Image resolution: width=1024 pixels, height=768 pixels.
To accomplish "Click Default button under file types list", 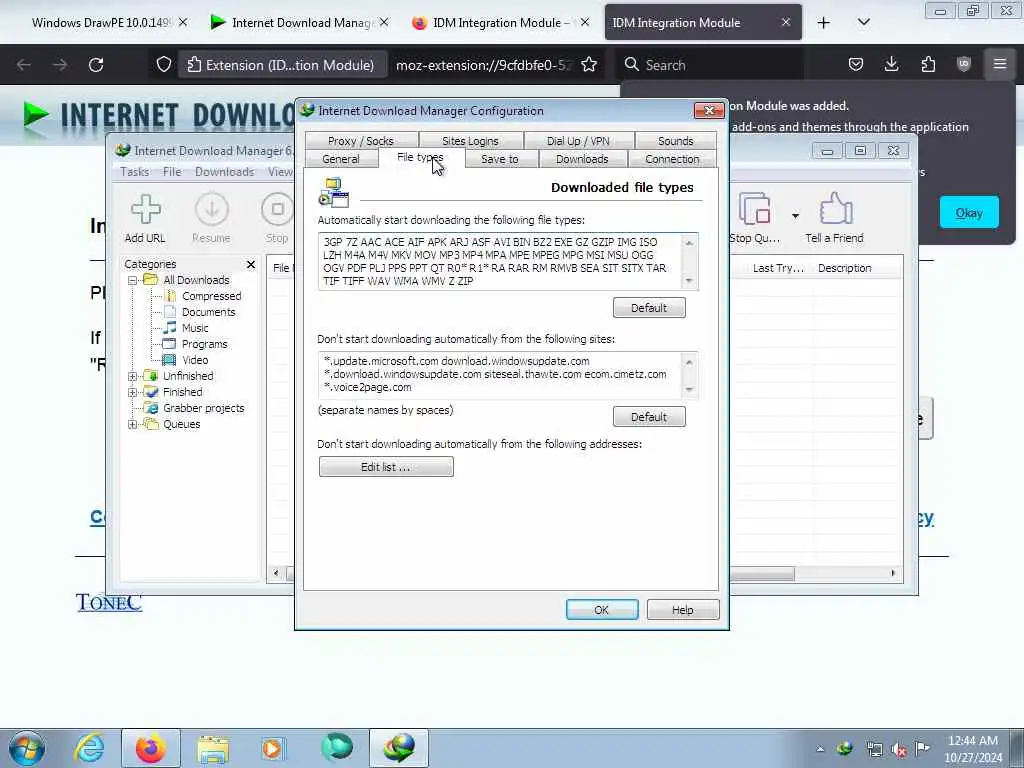I will point(648,308).
